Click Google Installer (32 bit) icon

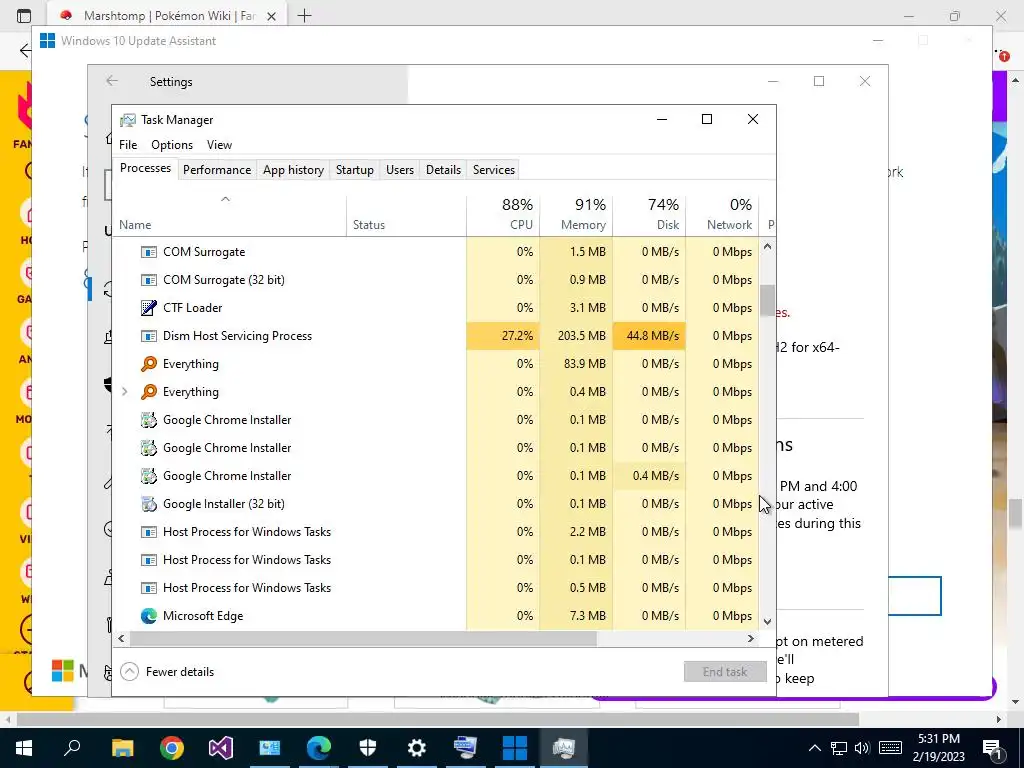149,504
